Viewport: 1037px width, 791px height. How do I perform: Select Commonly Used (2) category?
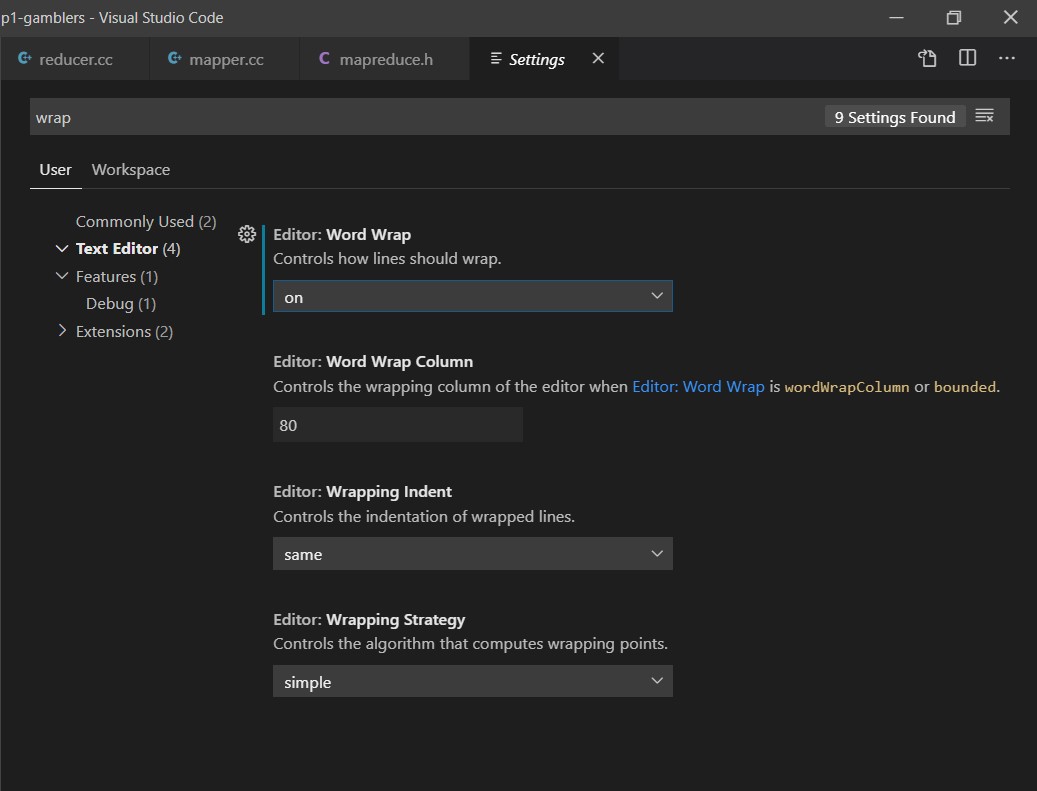pyautogui.click(x=145, y=222)
